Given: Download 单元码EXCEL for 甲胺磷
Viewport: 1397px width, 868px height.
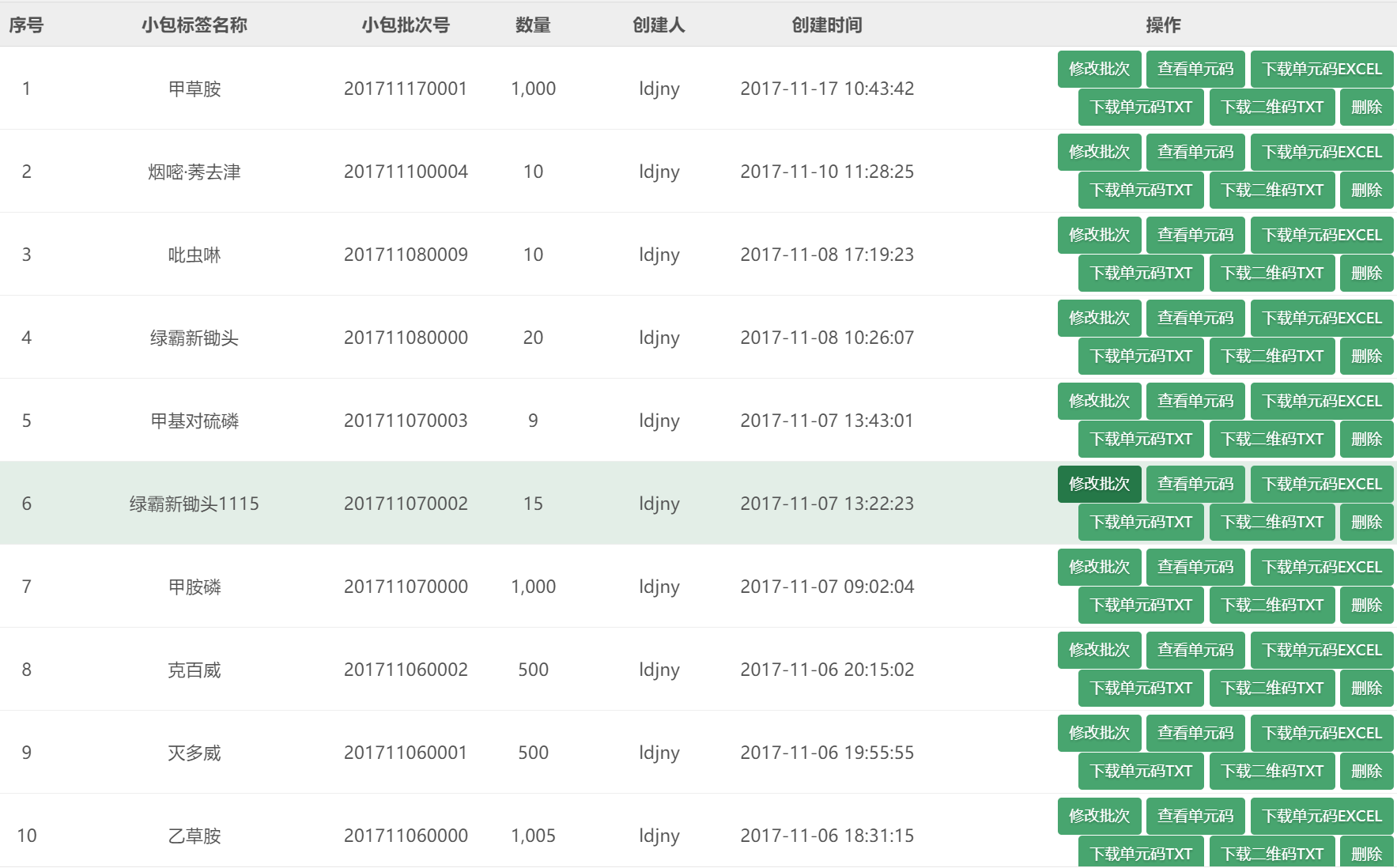Looking at the screenshot, I should click(1322, 567).
